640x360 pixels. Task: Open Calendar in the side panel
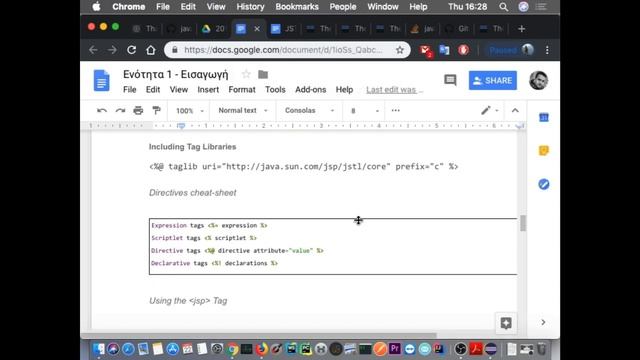click(x=544, y=118)
